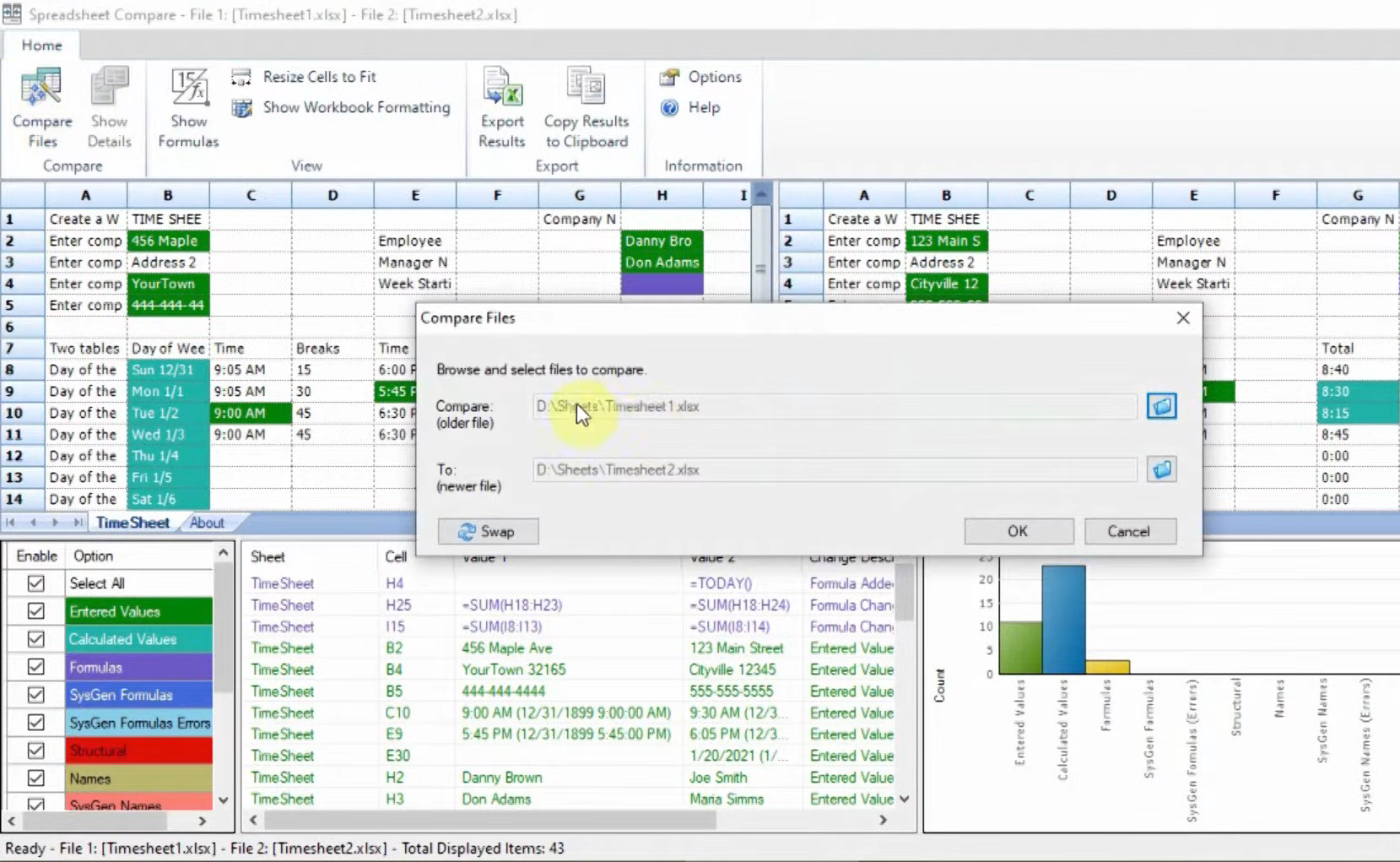This screenshot has width=1400, height=862.
Task: Open the Help icon in the ribbon
Action: pyautogui.click(x=670, y=108)
